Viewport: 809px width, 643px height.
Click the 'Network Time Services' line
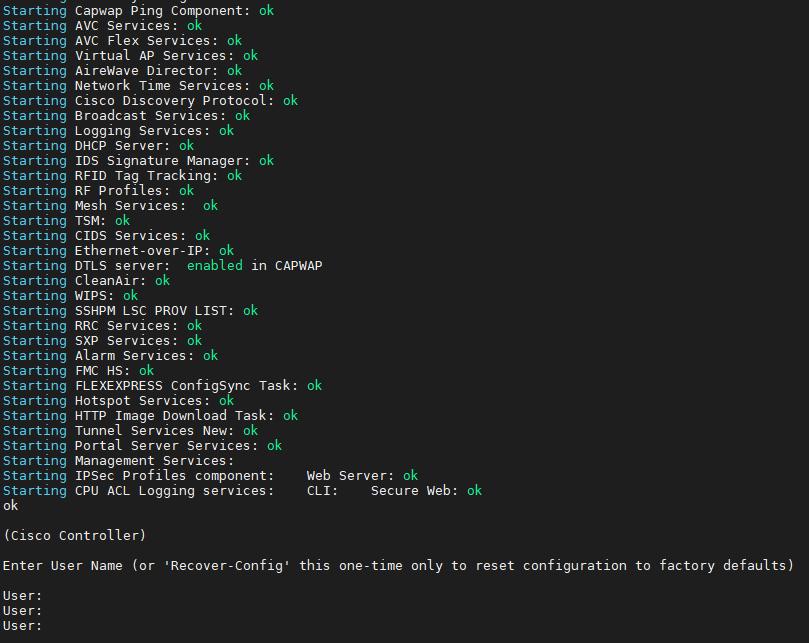point(138,86)
